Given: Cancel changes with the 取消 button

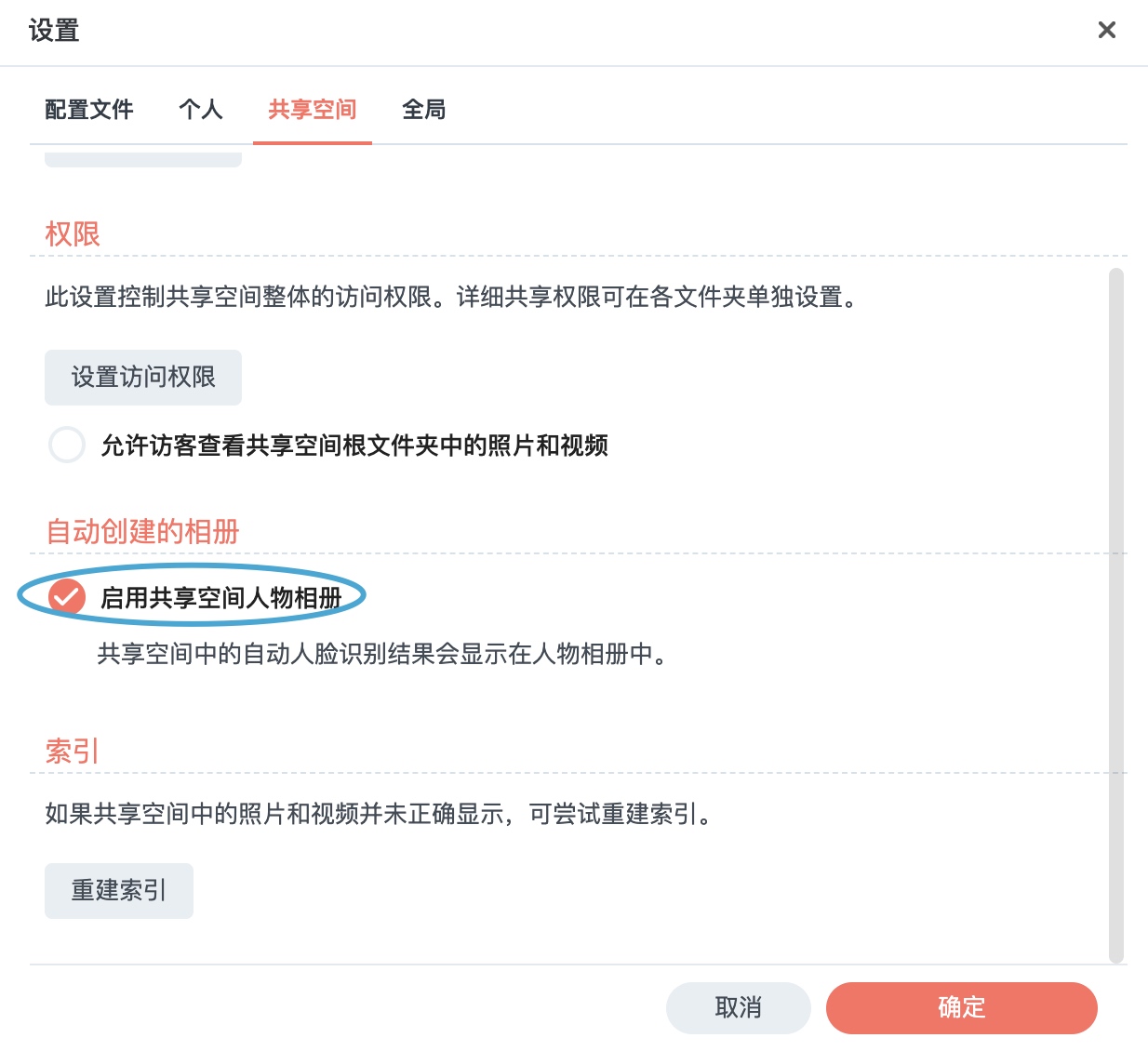Looking at the screenshot, I should (739, 1008).
